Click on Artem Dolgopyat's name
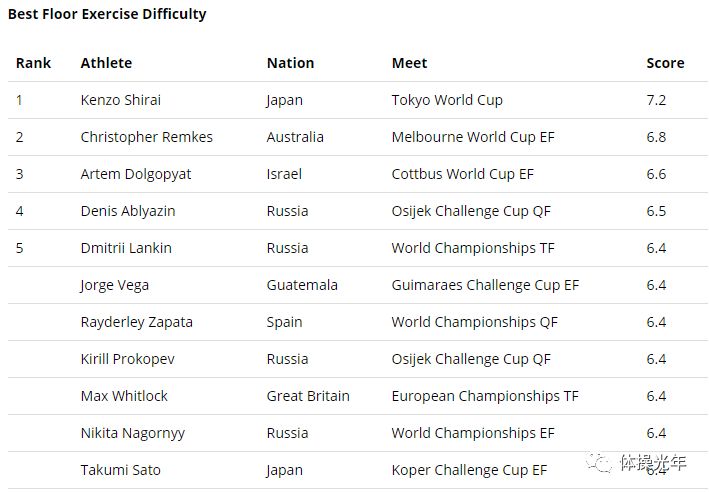Screen dimensions: 709x493 [x=136, y=174]
